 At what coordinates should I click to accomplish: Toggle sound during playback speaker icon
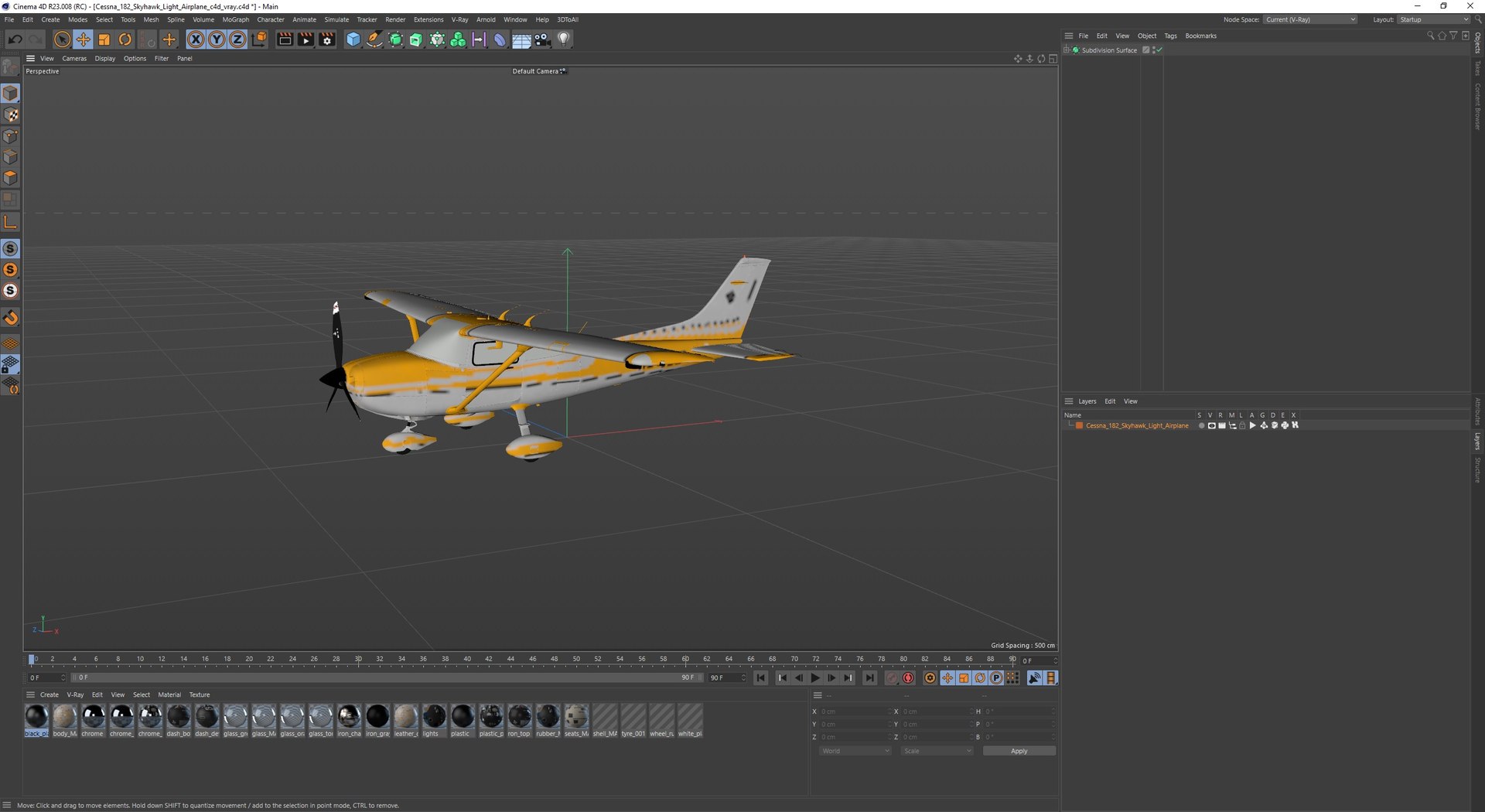coord(1034,678)
